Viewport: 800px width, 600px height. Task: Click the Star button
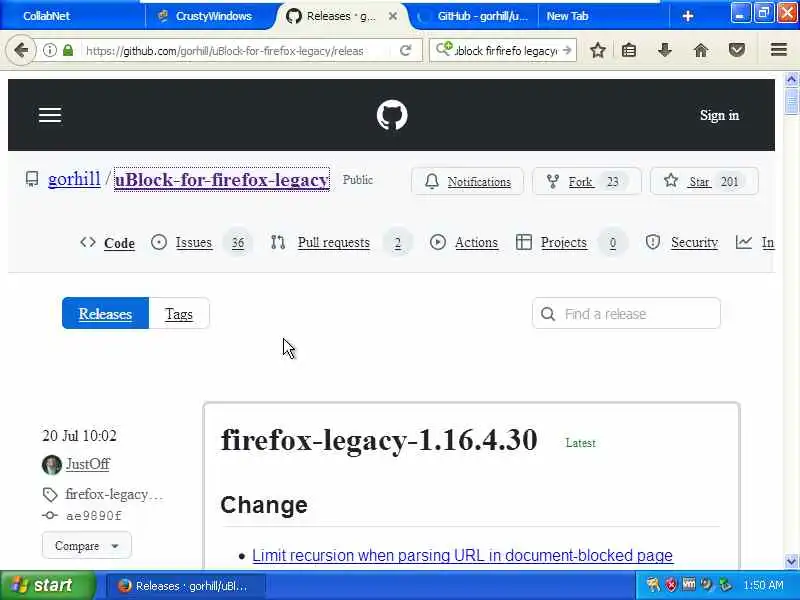pos(704,181)
